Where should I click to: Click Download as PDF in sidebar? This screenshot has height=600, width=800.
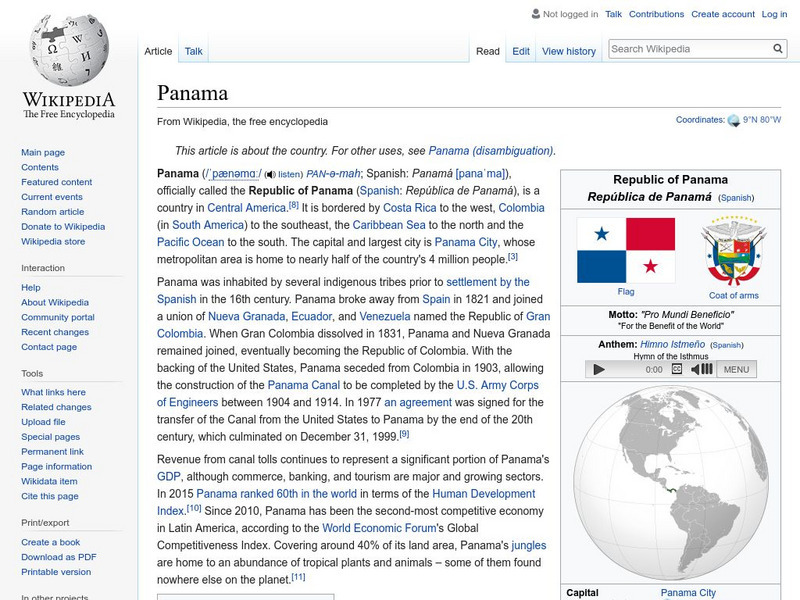click(x=59, y=557)
